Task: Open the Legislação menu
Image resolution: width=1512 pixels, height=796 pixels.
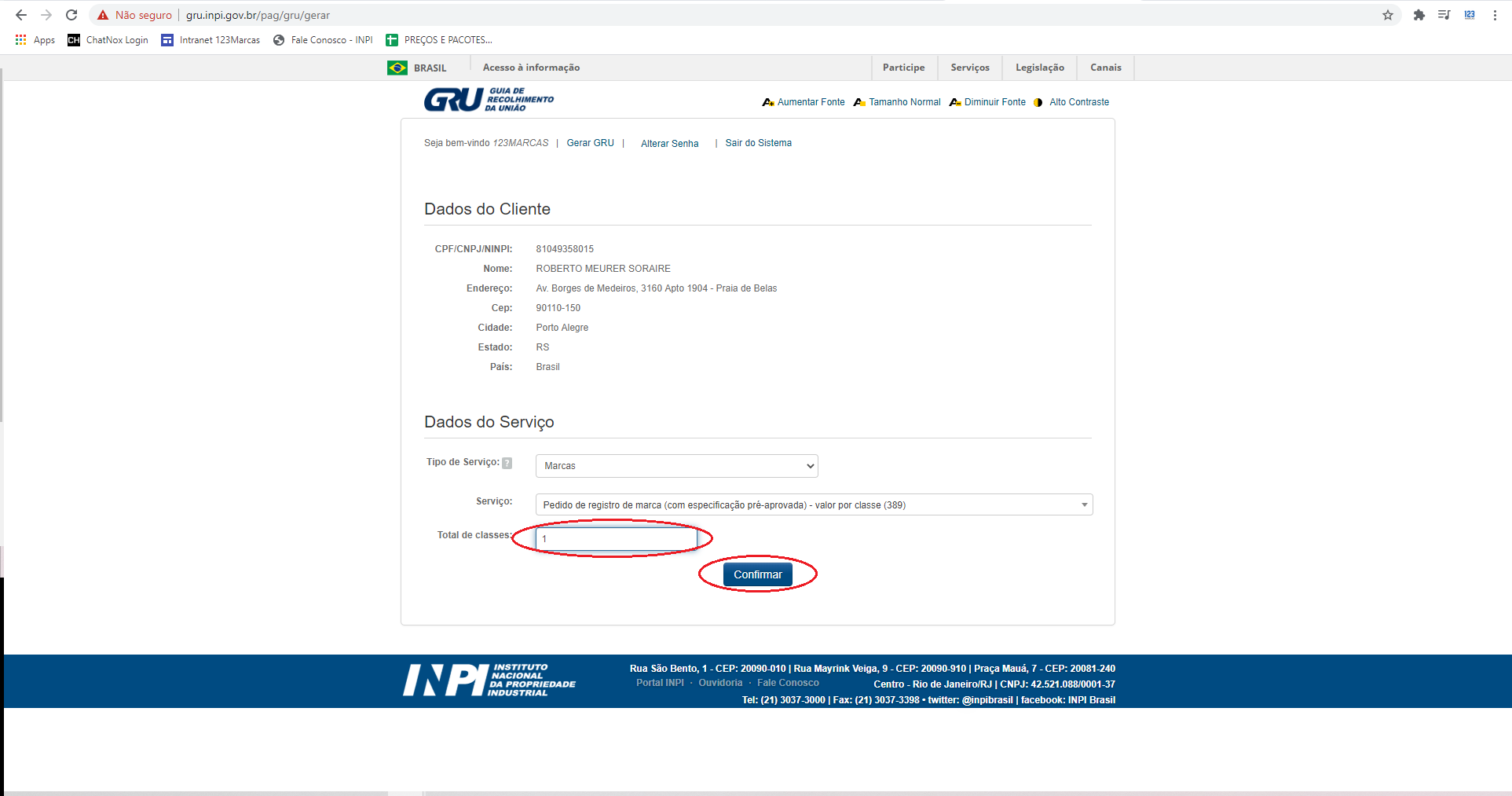Action: [1039, 68]
